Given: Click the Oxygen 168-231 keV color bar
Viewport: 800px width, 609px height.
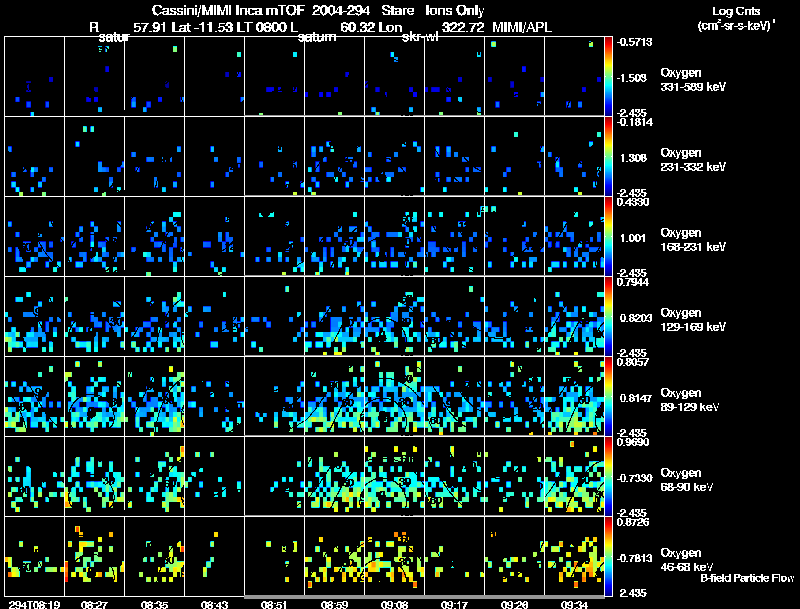Looking at the screenshot, I should (608, 237).
